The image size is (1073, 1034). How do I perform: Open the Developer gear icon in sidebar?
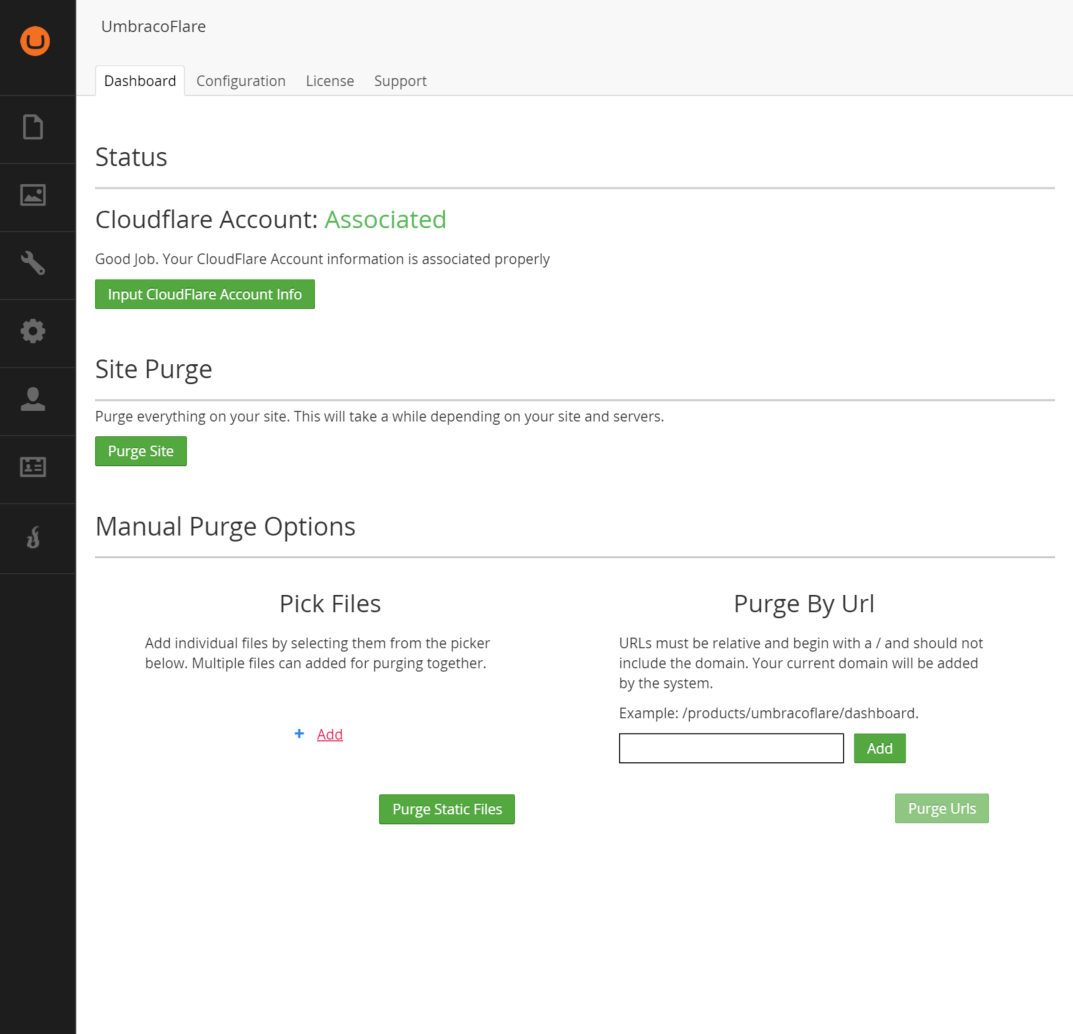click(33, 331)
